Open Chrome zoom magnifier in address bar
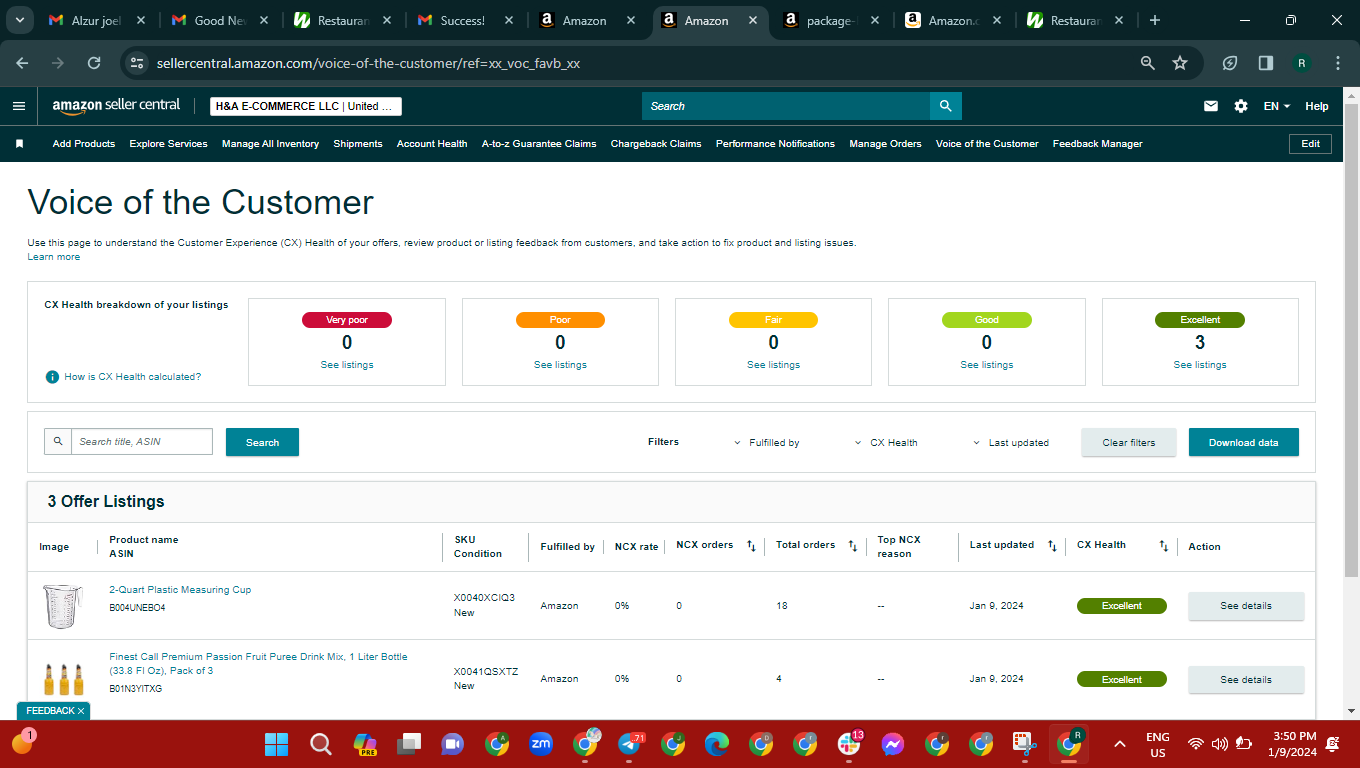 click(1148, 63)
